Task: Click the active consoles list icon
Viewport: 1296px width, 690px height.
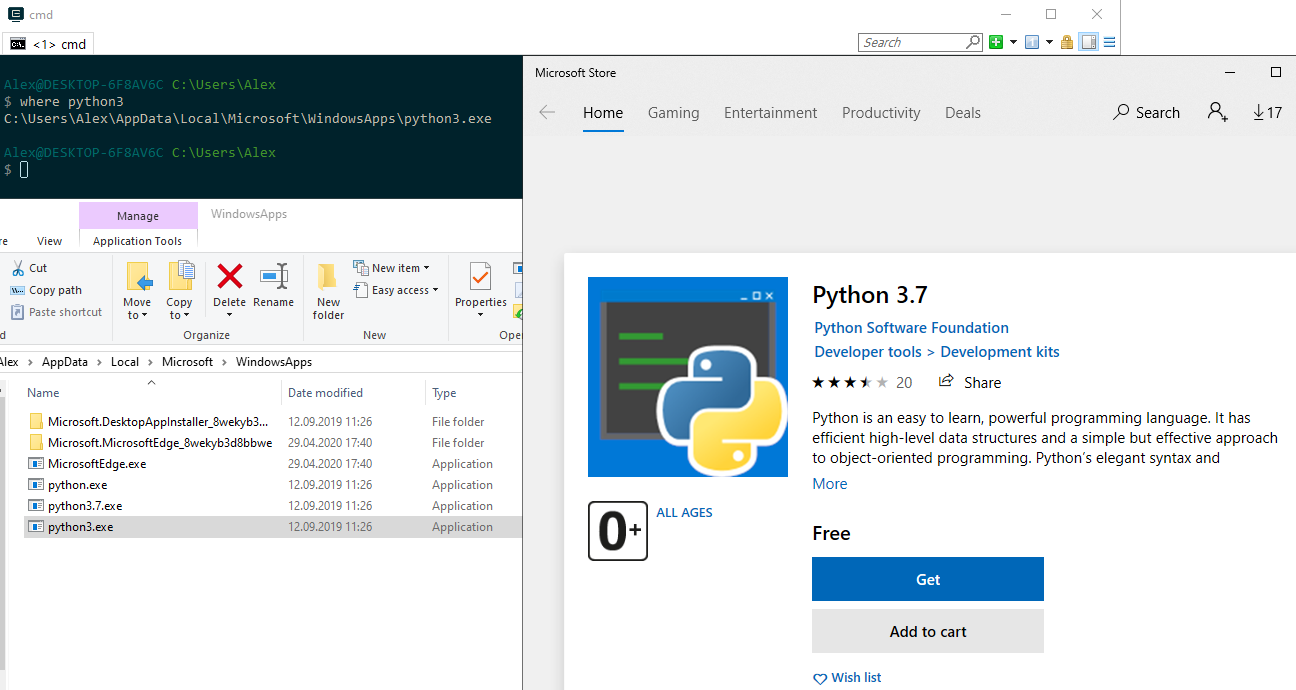Action: coord(1032,42)
